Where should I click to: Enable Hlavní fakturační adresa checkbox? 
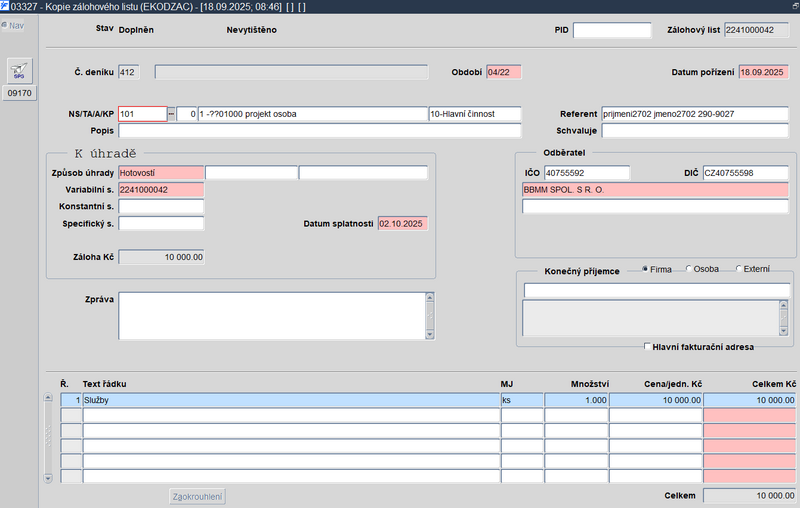click(x=647, y=347)
